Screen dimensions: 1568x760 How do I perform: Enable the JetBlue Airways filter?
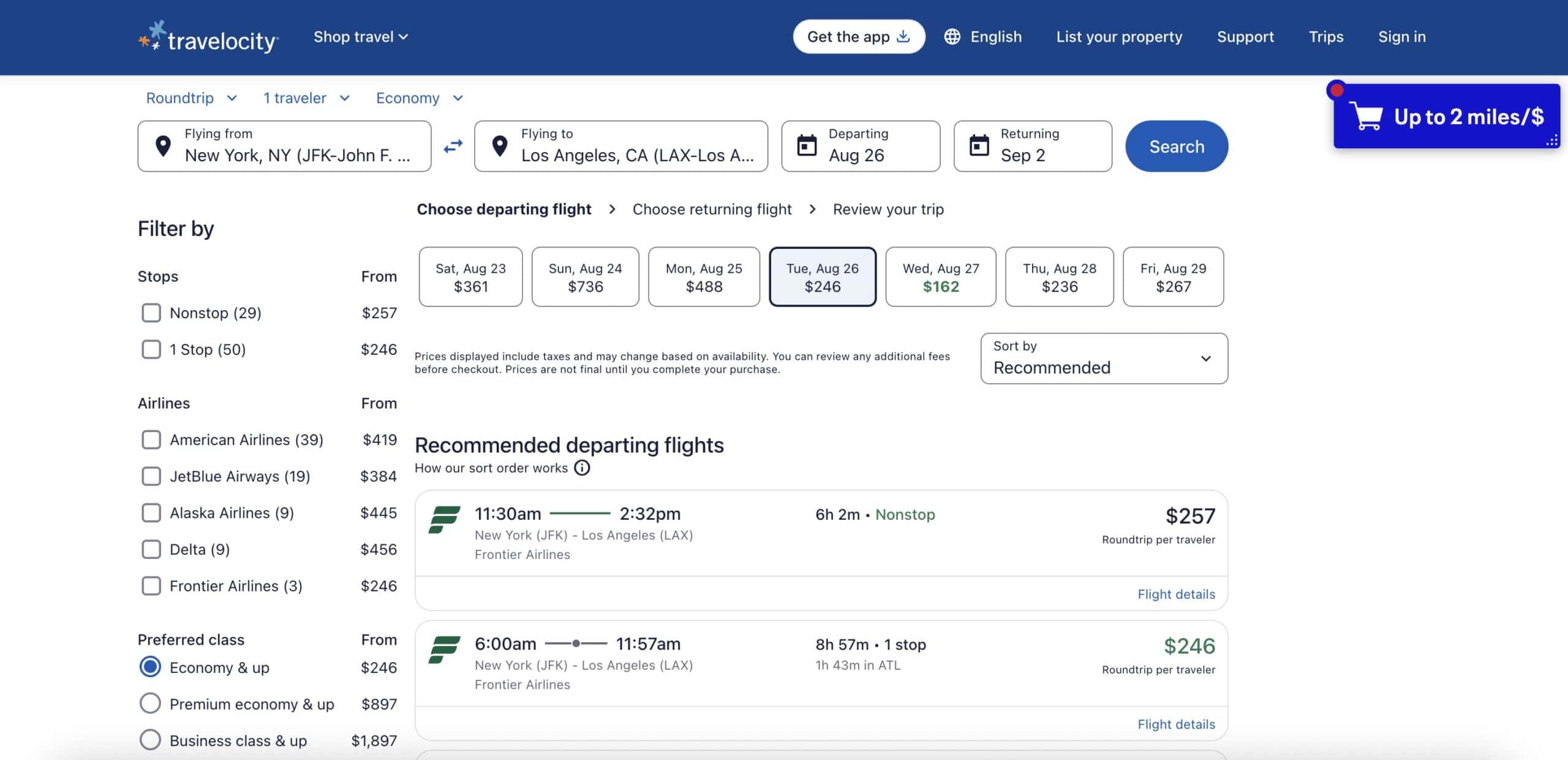coord(151,476)
